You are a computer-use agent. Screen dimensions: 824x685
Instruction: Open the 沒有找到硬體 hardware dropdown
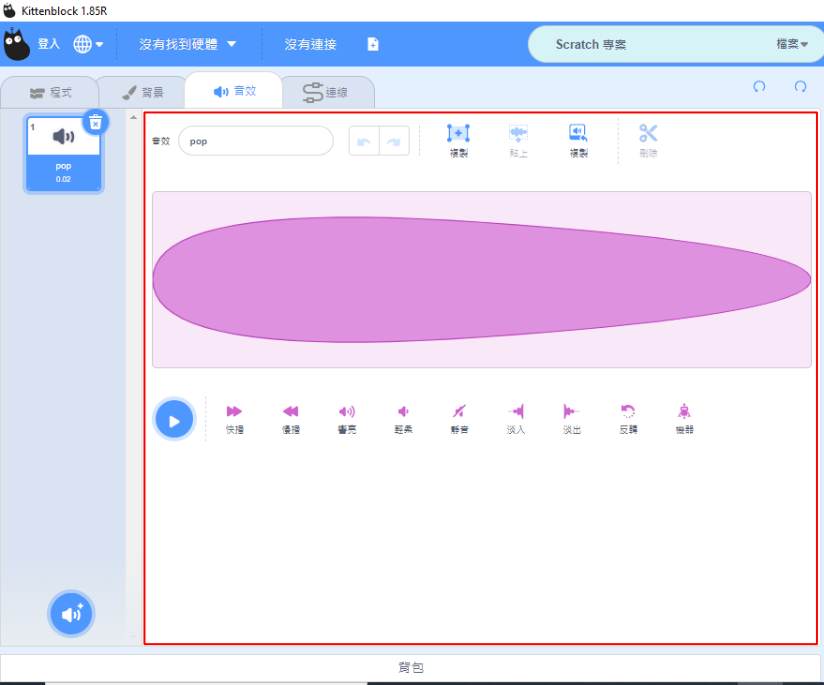click(188, 44)
